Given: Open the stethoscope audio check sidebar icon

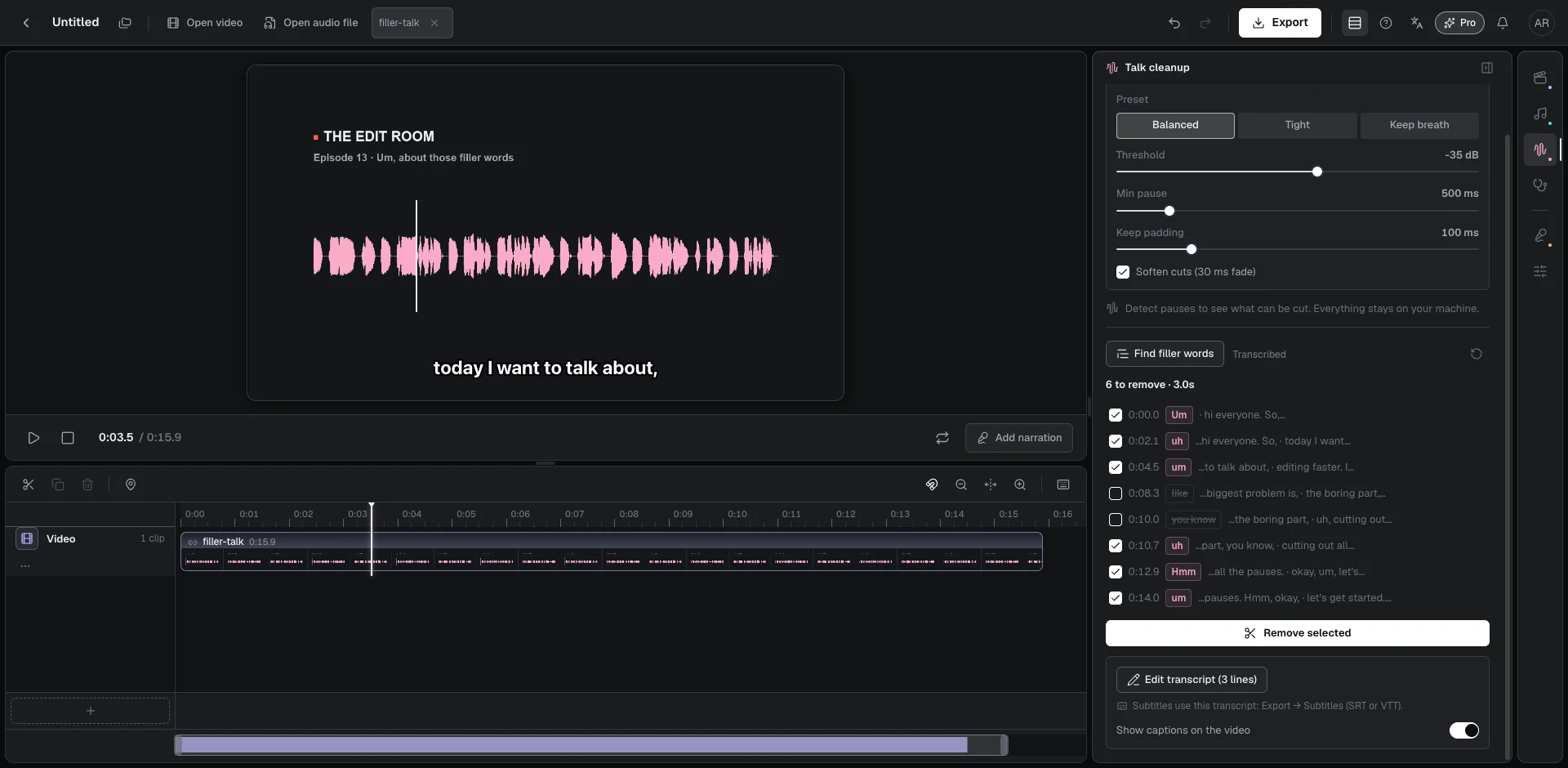Looking at the screenshot, I should click(1540, 185).
